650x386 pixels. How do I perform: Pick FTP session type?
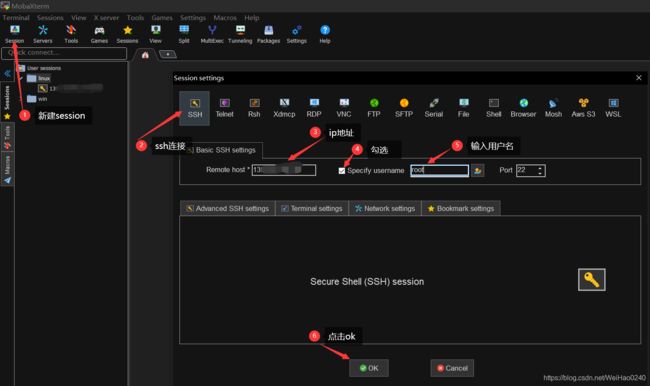coord(374,108)
